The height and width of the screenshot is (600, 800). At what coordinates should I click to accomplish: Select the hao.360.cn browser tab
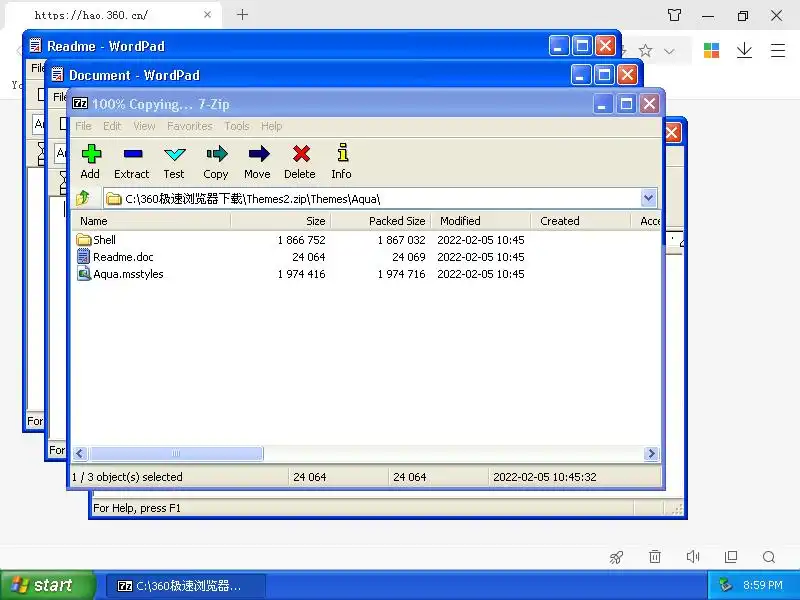[x=113, y=15]
